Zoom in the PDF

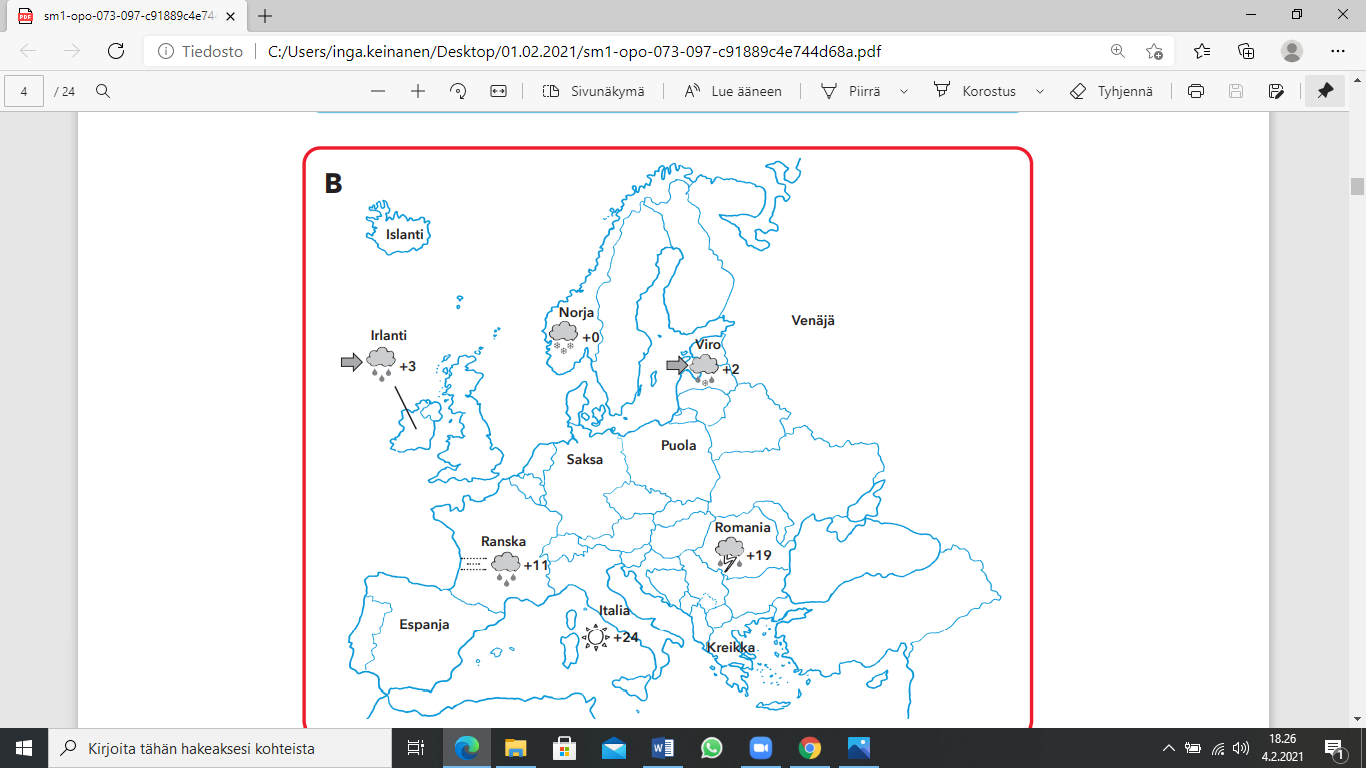click(418, 91)
